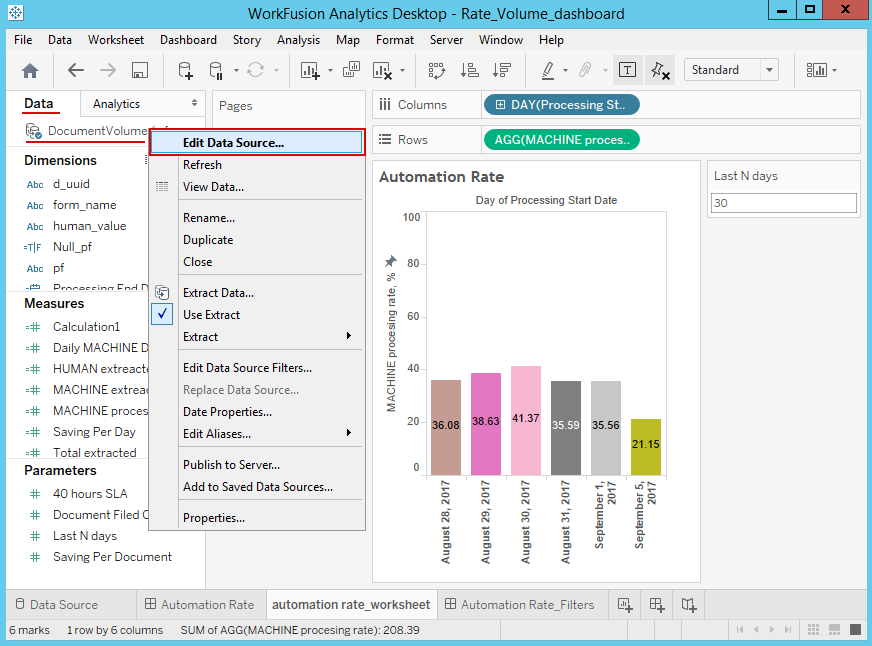
Task: Create a new worksheet toolbar icon
Action: pos(310,71)
